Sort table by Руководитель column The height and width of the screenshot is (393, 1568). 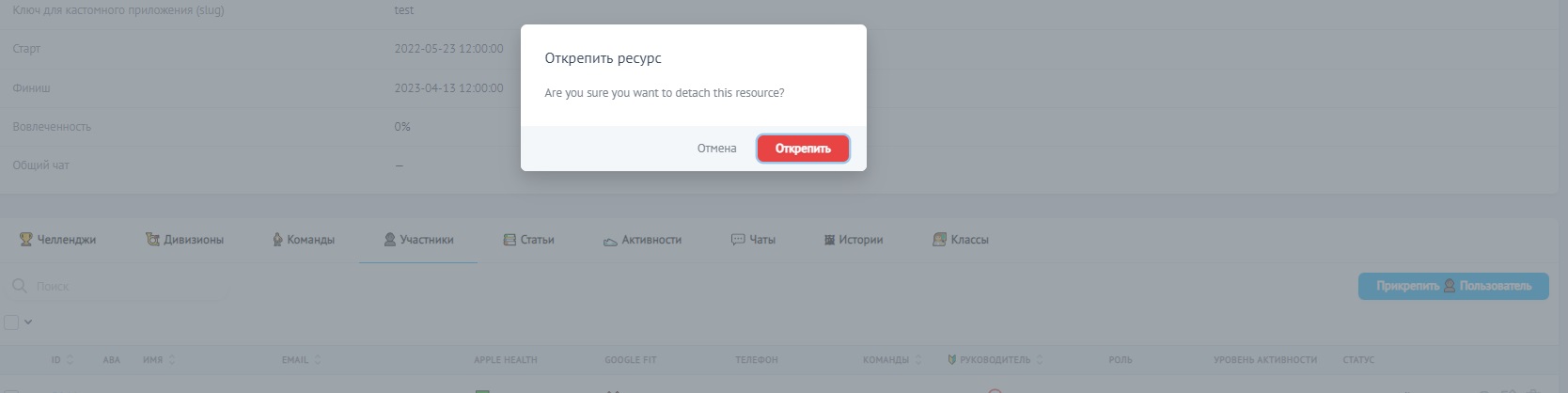[996, 360]
